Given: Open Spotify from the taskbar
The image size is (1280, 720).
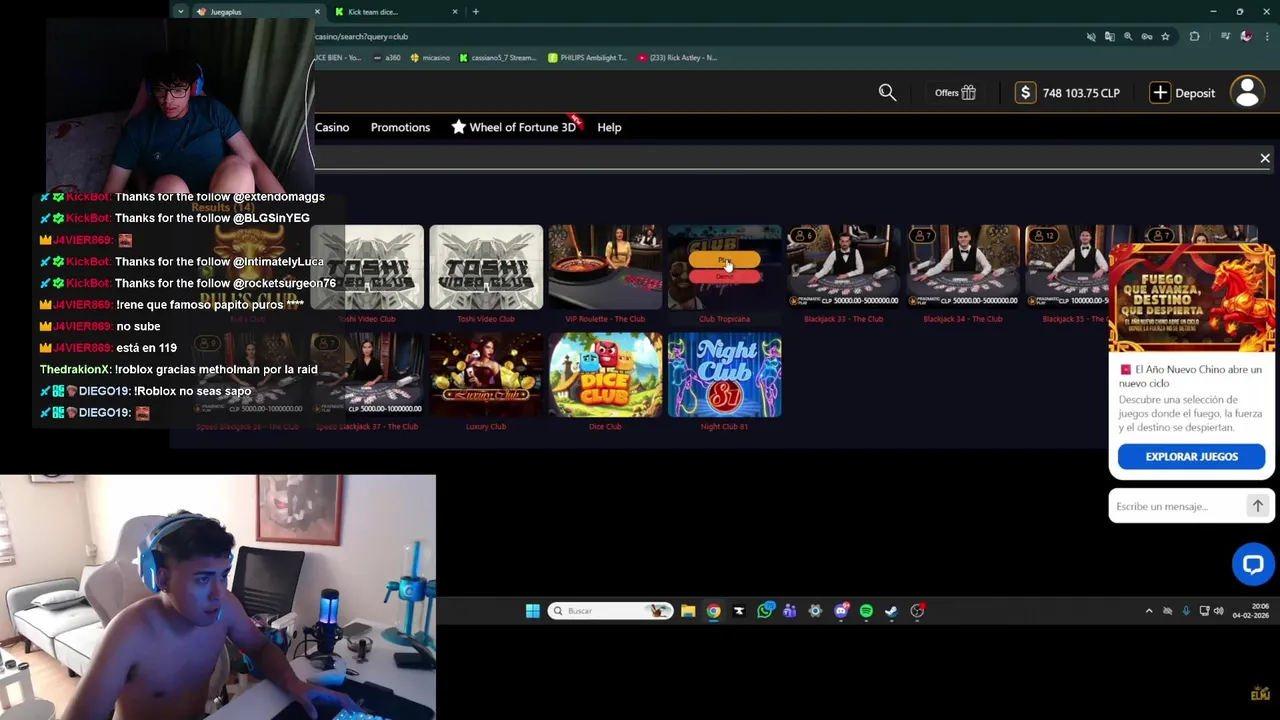Looking at the screenshot, I should tap(866, 611).
